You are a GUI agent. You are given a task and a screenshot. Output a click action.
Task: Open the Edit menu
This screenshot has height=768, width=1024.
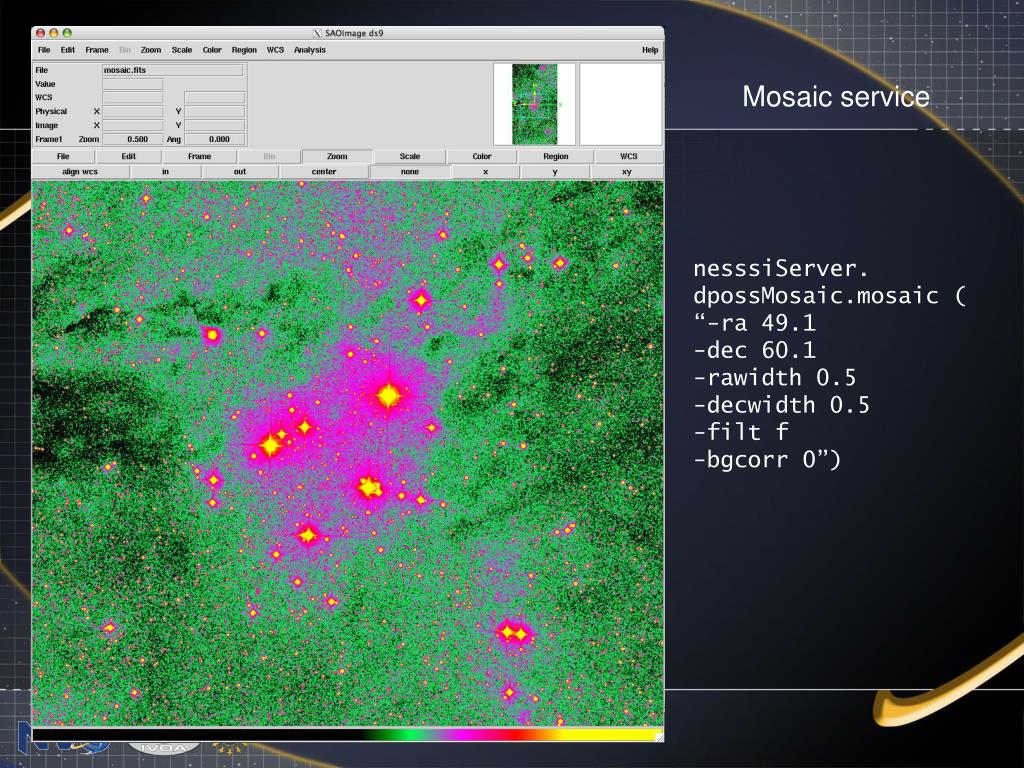tap(68, 50)
